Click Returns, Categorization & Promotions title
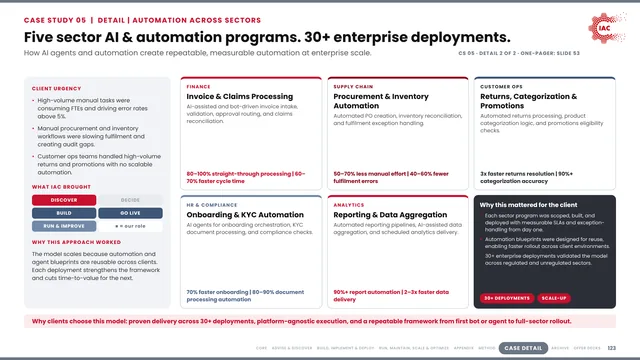Viewport: 640px width, 360px height. click(529, 101)
